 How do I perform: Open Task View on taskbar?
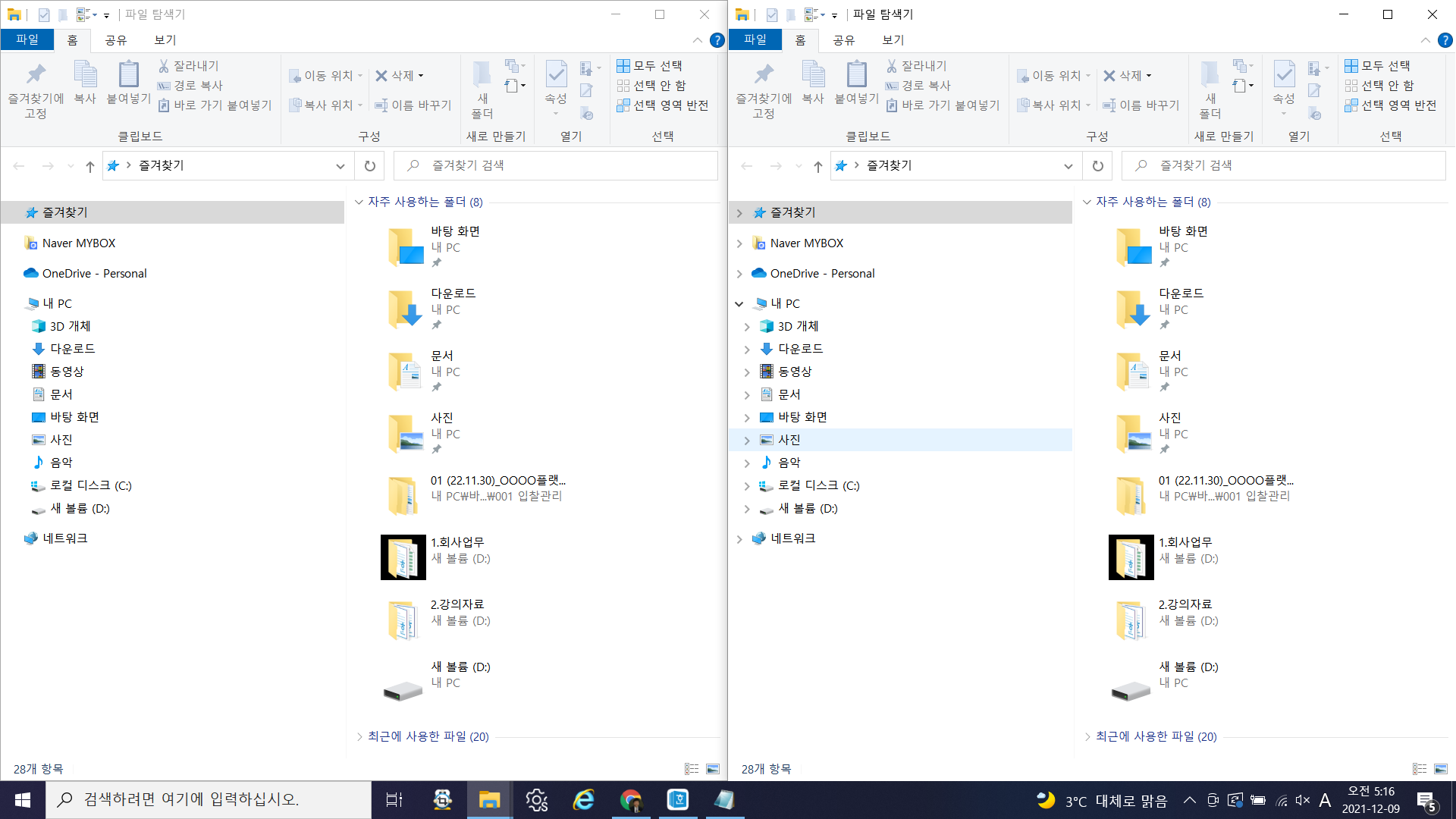394,800
